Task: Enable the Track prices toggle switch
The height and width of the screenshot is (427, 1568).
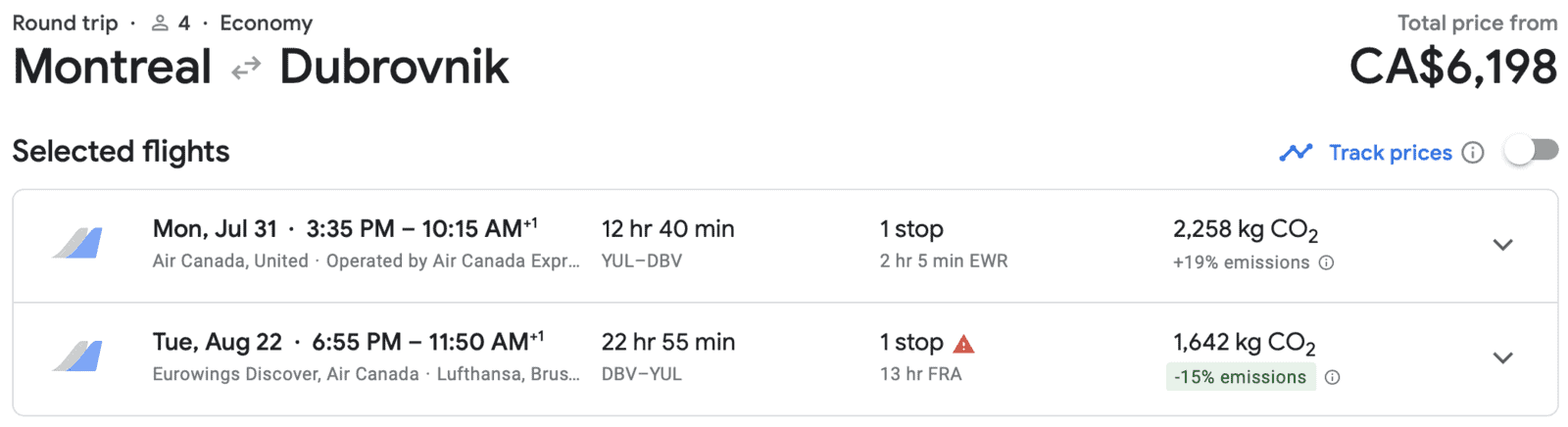Action: (x=1531, y=151)
